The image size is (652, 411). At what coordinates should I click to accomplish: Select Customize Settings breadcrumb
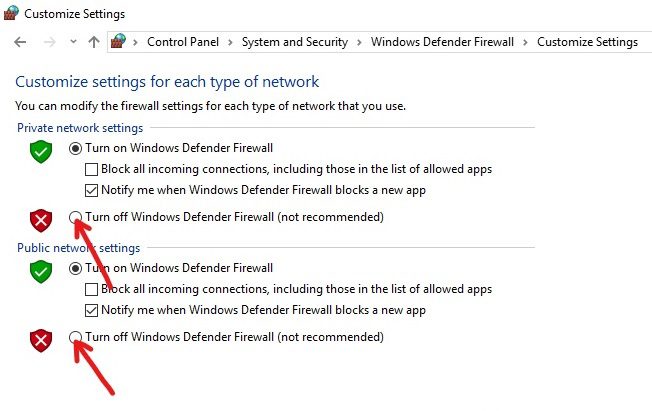(x=587, y=42)
